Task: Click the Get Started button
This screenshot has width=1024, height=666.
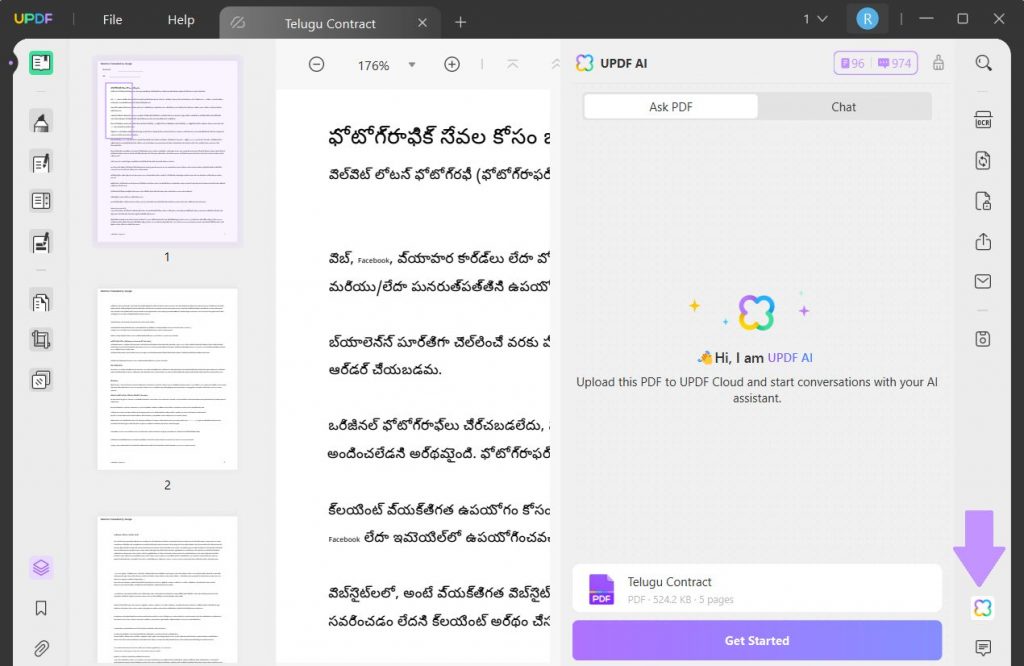Action: click(757, 640)
